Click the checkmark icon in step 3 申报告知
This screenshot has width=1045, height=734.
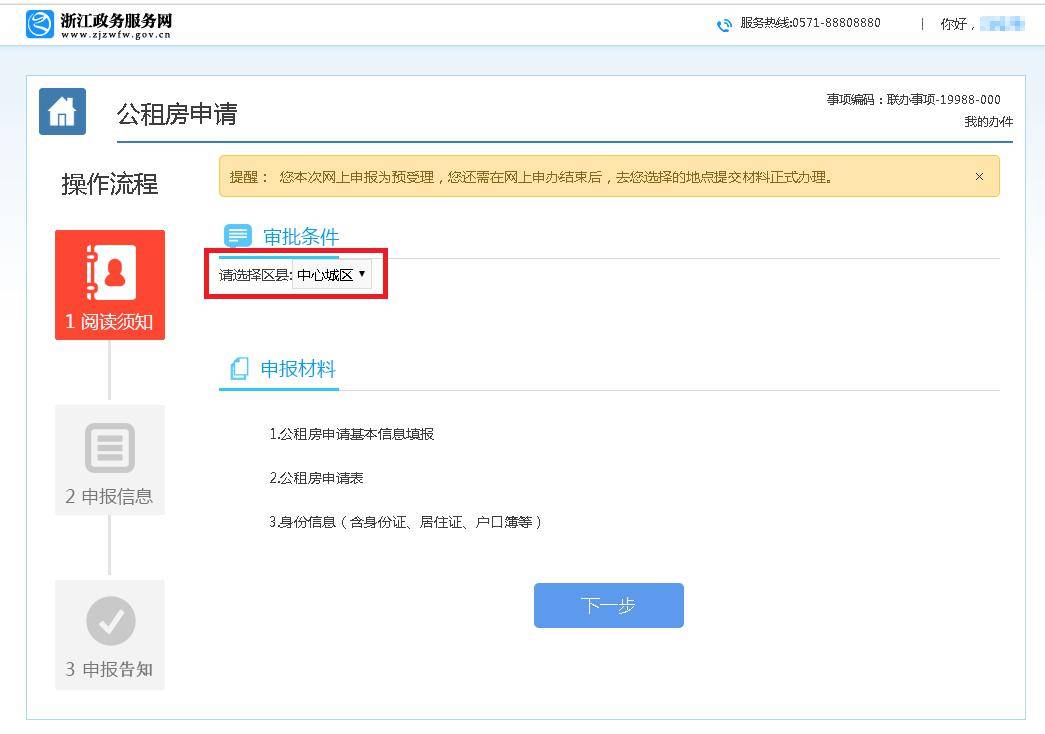point(110,622)
